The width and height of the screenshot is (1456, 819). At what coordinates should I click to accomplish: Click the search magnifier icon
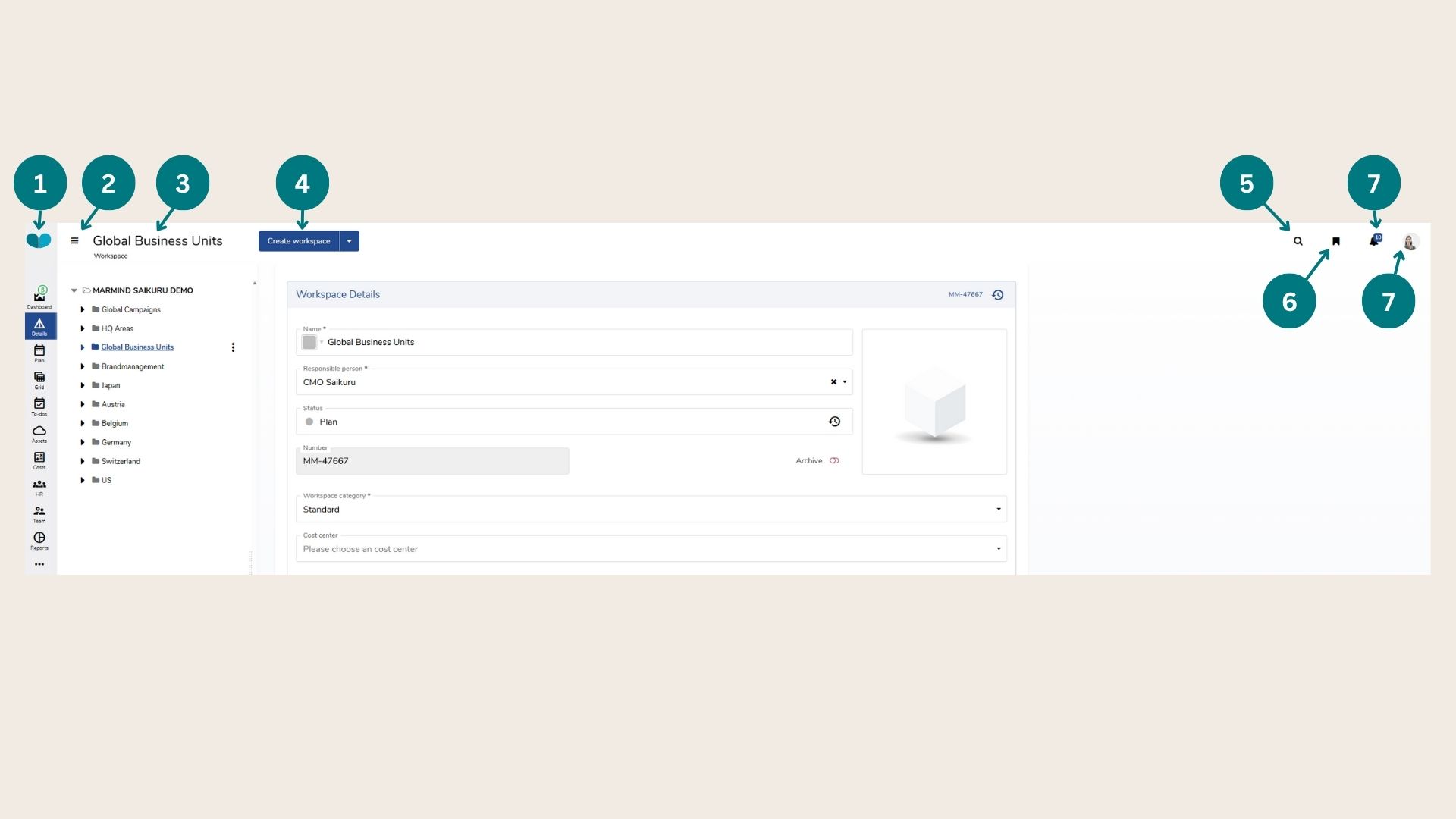[1298, 241]
